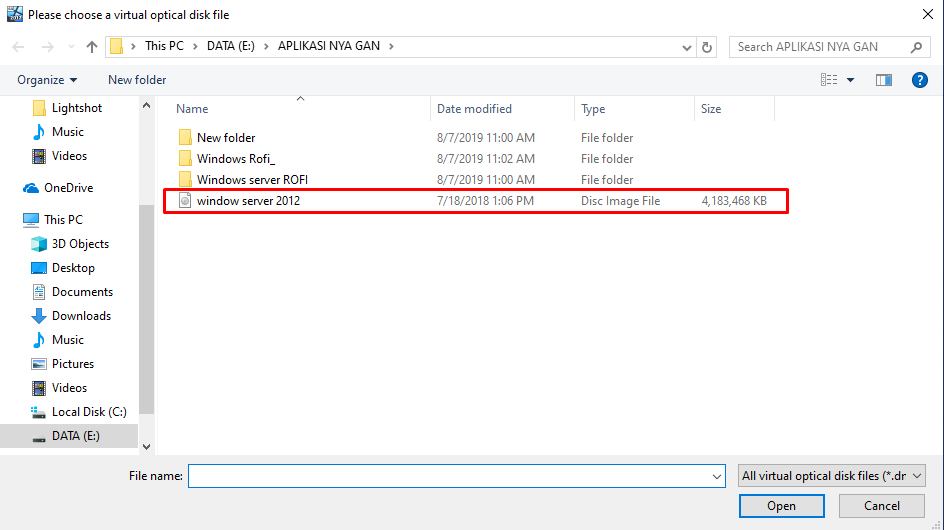Expand the File name history dropdown
The height and width of the screenshot is (530, 944).
716,476
